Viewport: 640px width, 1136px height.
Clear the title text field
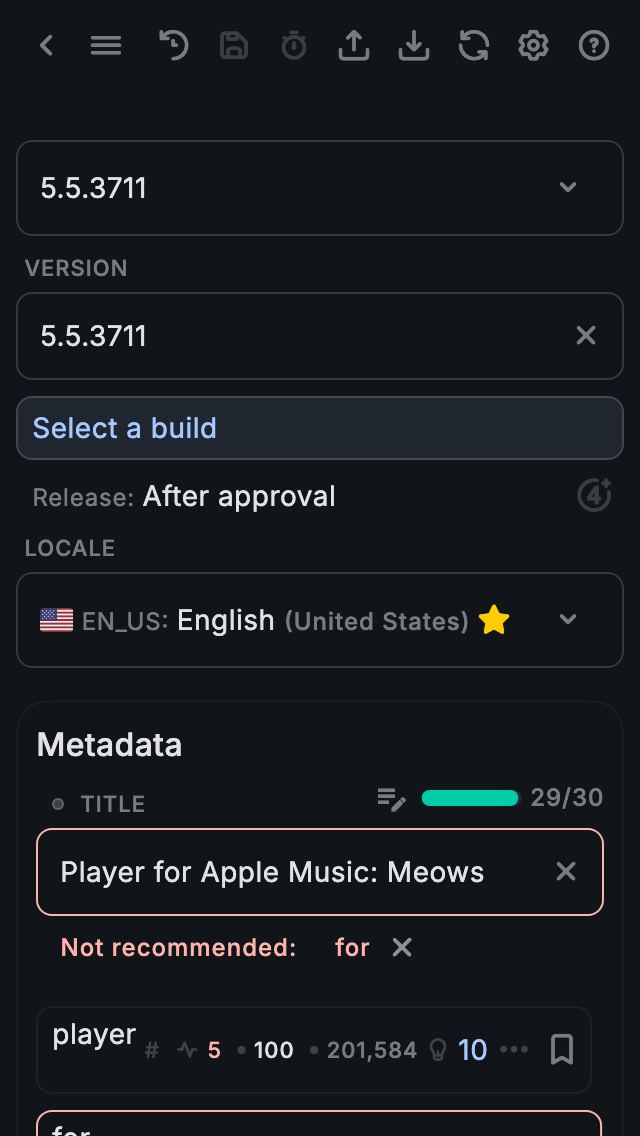tap(566, 872)
